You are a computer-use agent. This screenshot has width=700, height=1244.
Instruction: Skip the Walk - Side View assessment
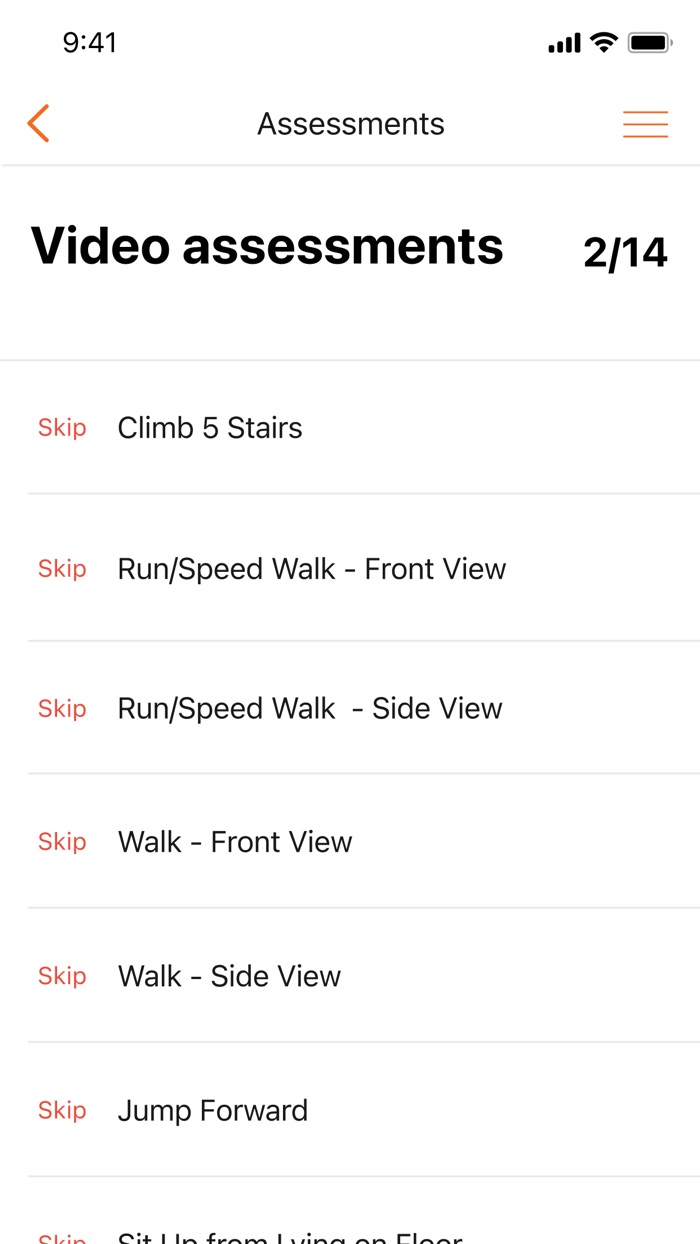point(62,976)
